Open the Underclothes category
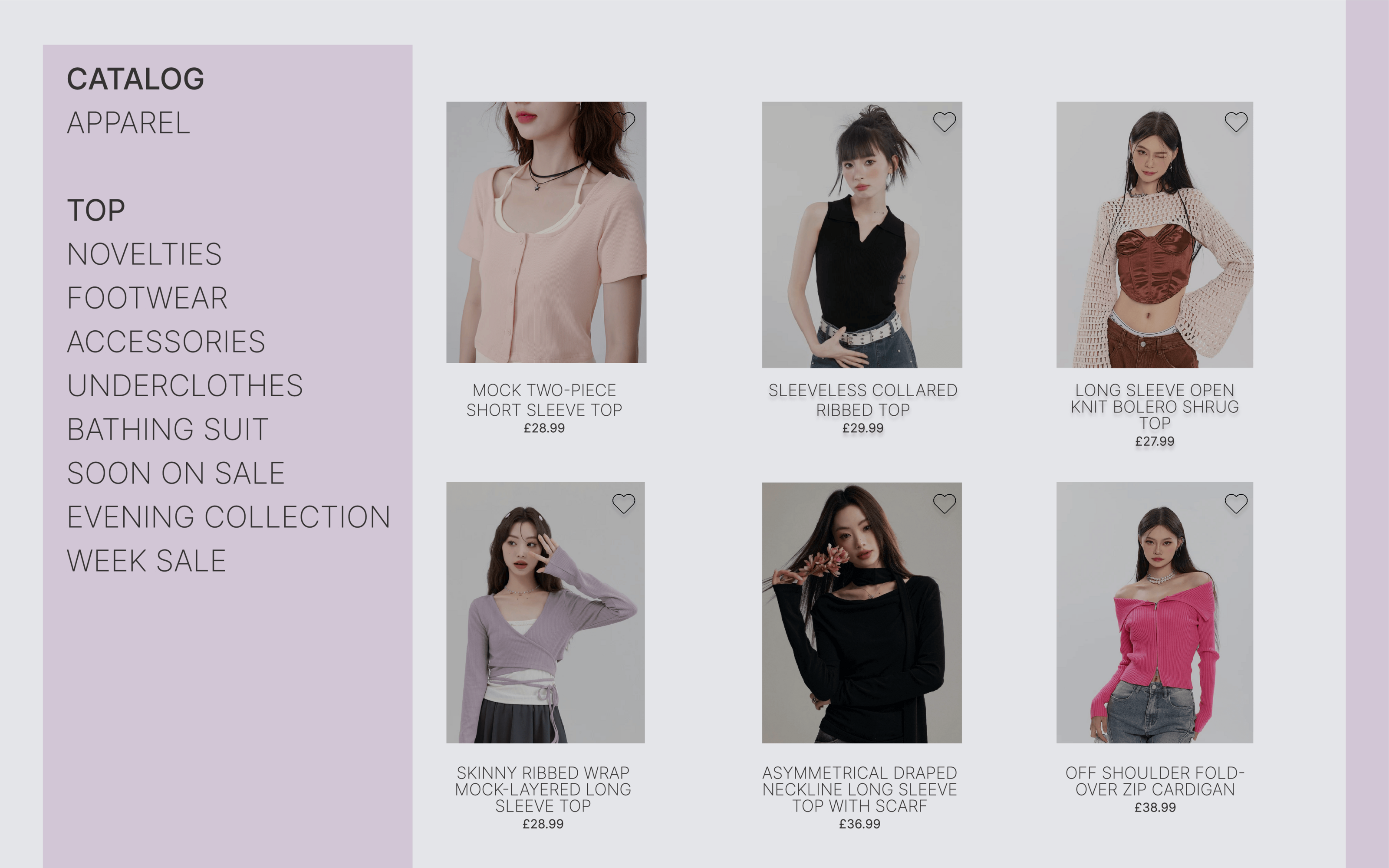Image resolution: width=1389 pixels, height=868 pixels. (x=185, y=385)
